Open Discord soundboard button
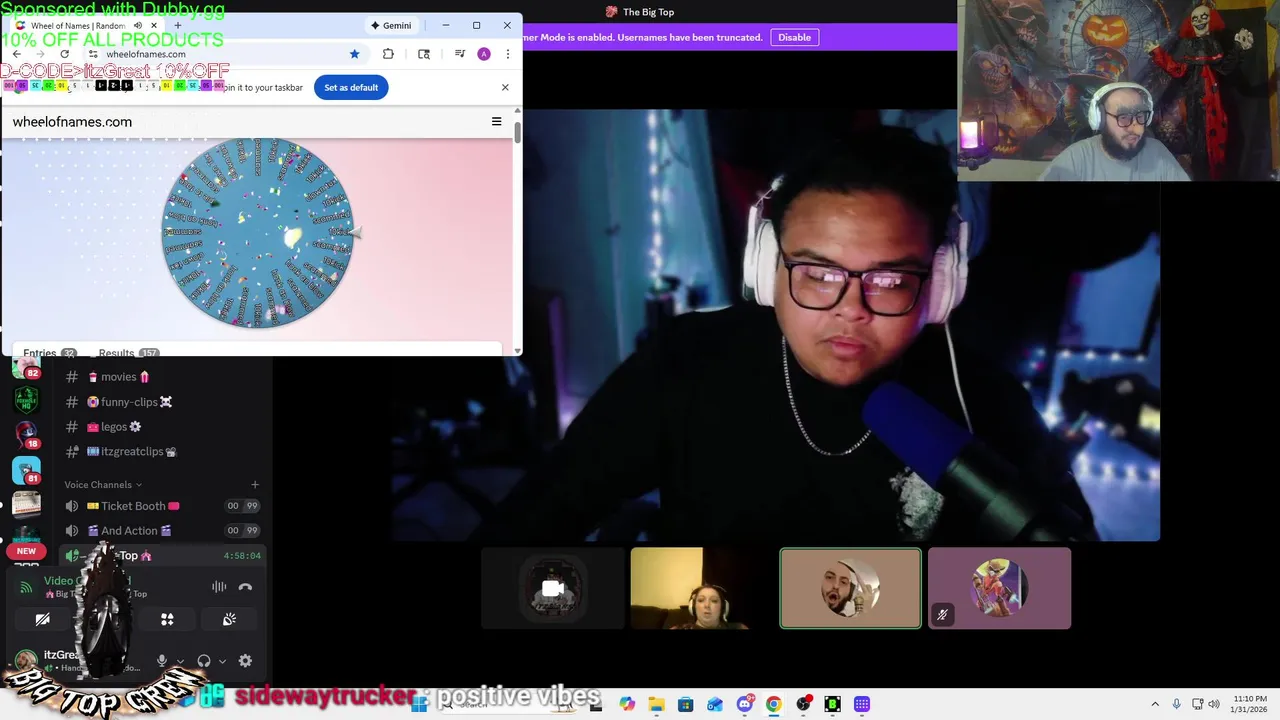This screenshot has height=720, width=1280. click(x=229, y=620)
